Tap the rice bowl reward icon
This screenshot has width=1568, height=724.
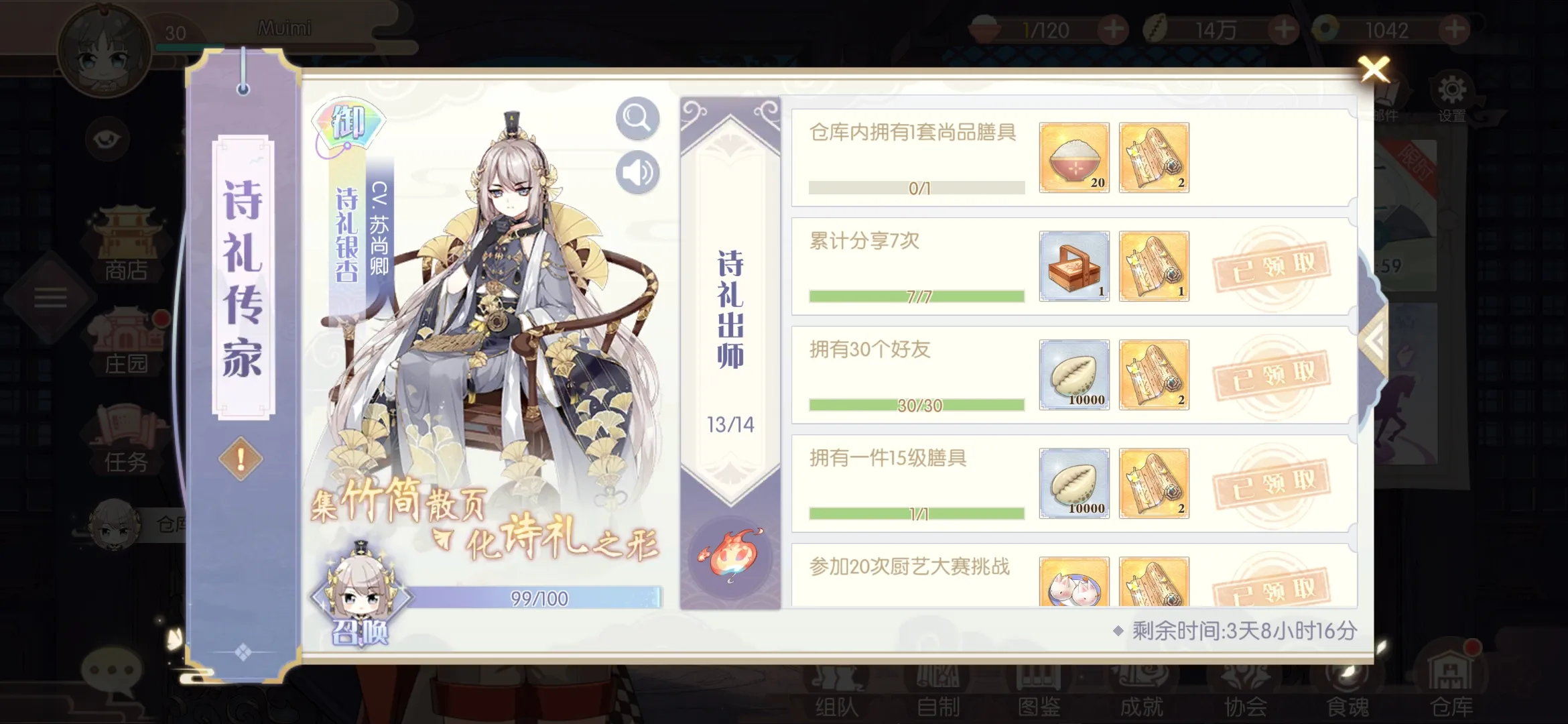click(1074, 158)
